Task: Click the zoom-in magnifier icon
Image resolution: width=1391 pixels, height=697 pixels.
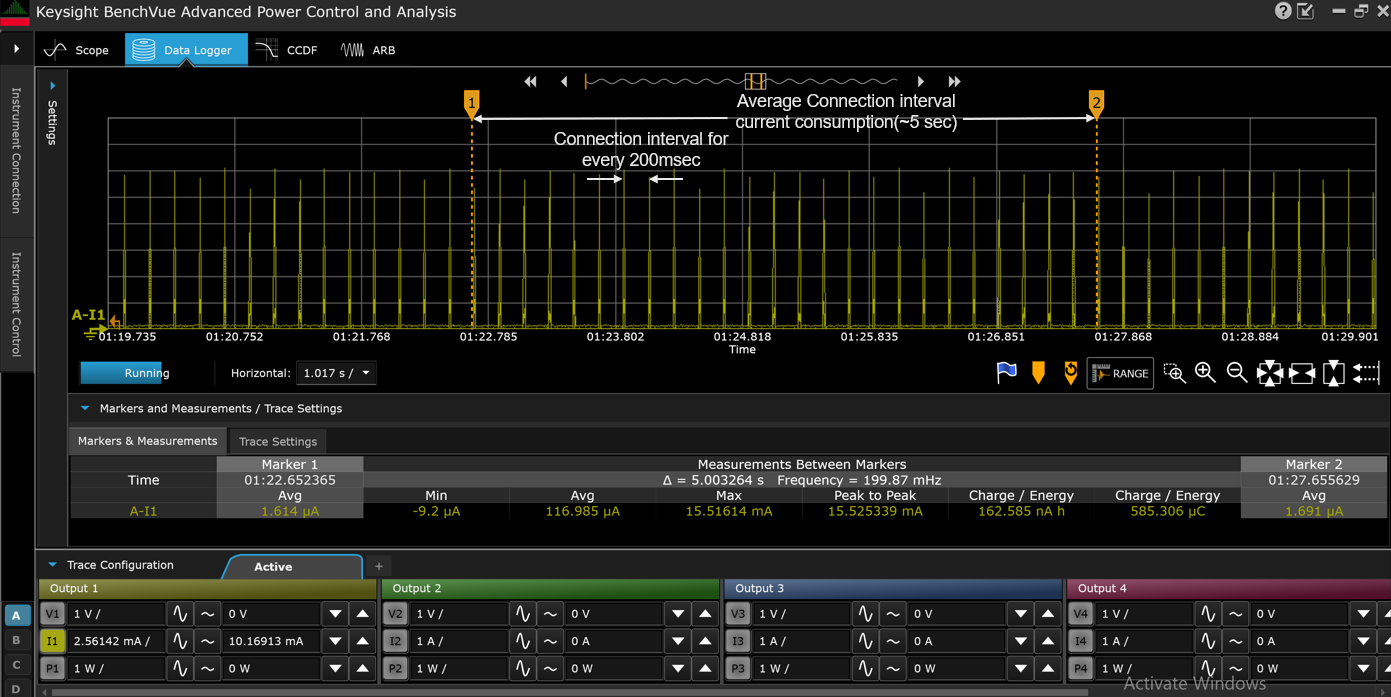Action: (1205, 373)
